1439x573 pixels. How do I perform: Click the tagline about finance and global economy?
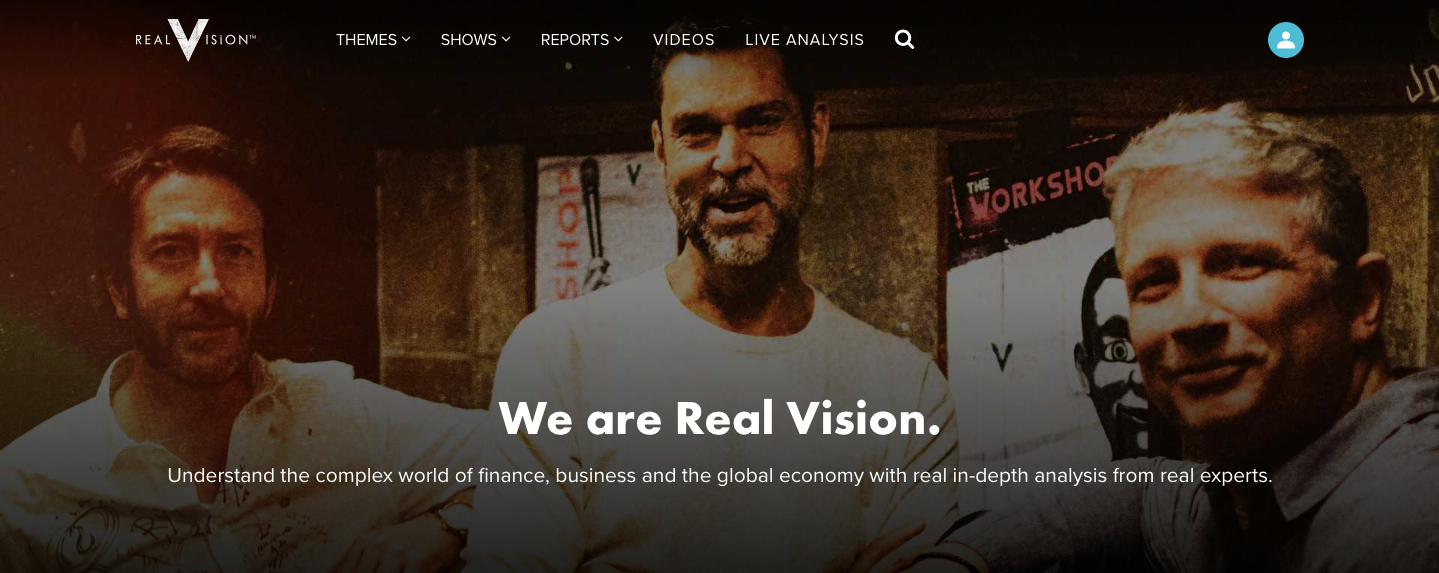(720, 476)
